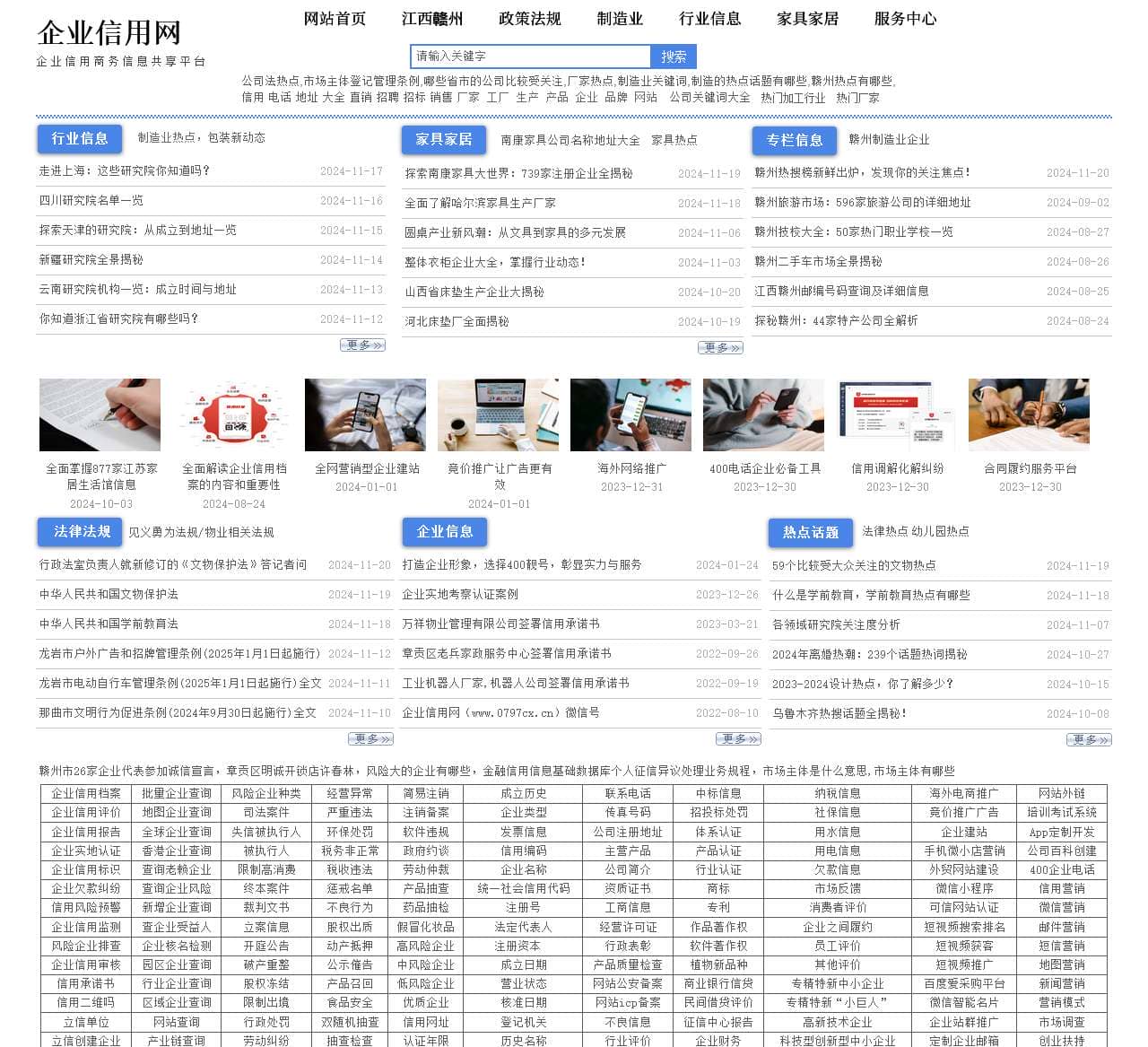Image resolution: width=1148 pixels, height=1047 pixels.
Task: Open the 海外网络推广 thumbnail image
Action: [x=631, y=414]
